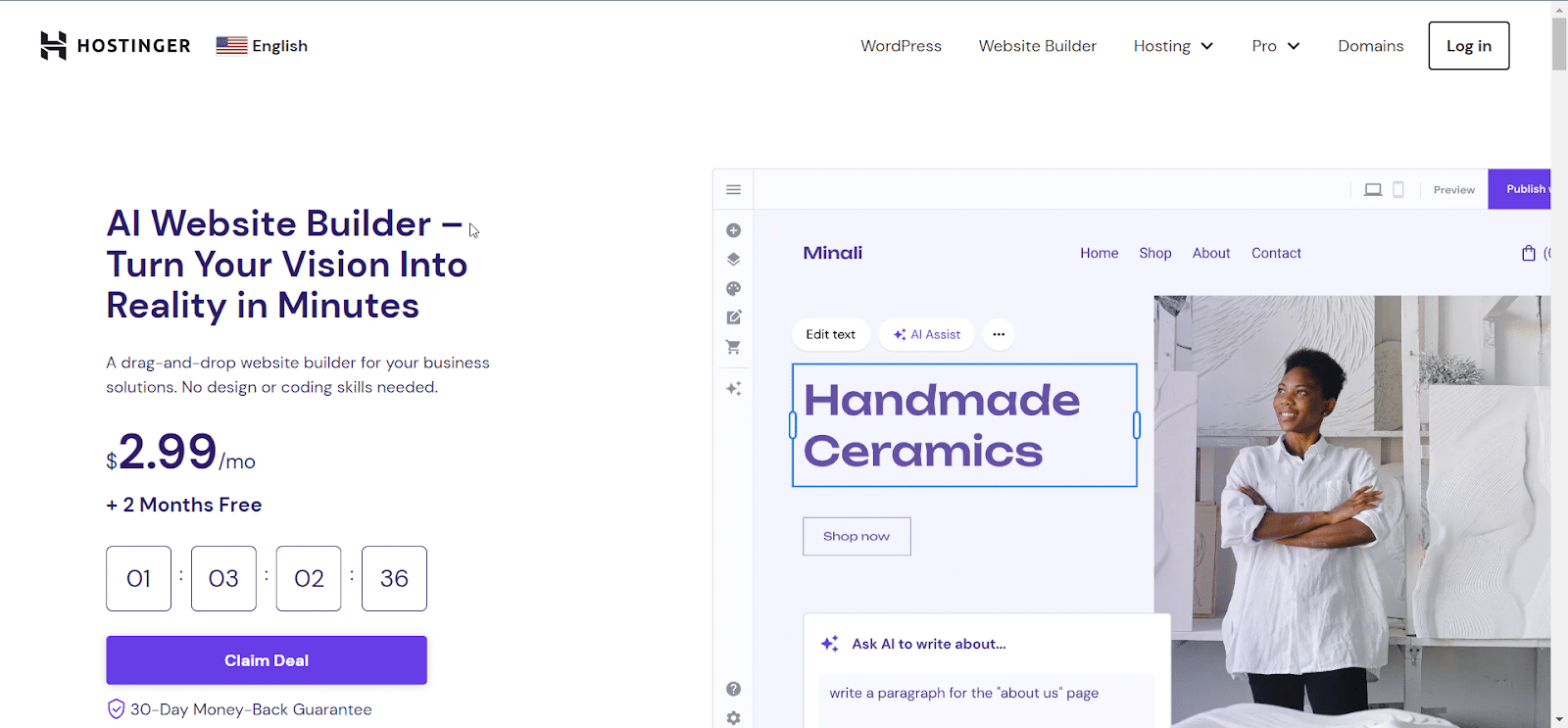Click the add element plus icon
Screen dimensions: 1568x728
pyautogui.click(x=733, y=230)
